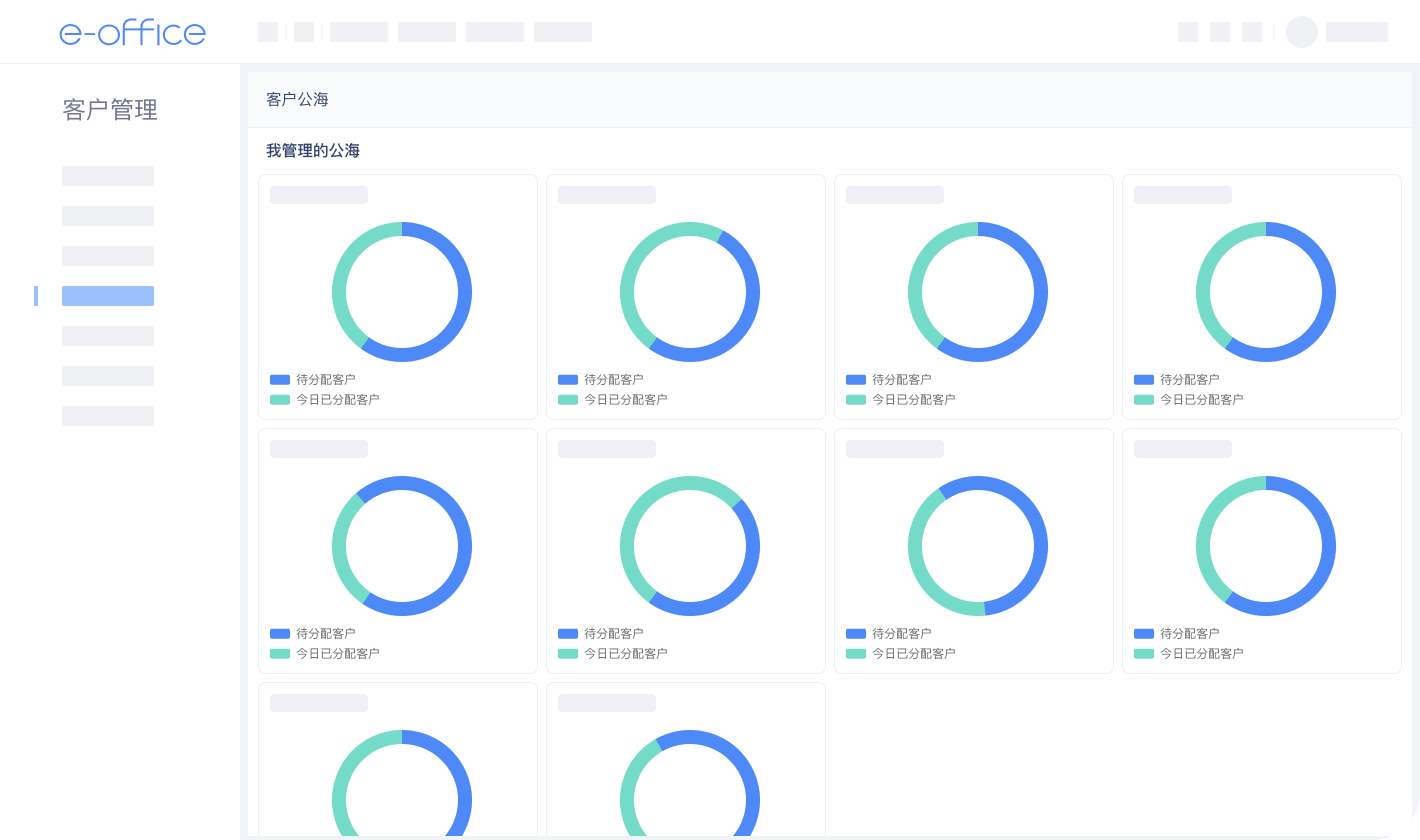The image size is (1420, 840).
Task: Open the last sidebar item under 客户管理
Action: point(108,416)
